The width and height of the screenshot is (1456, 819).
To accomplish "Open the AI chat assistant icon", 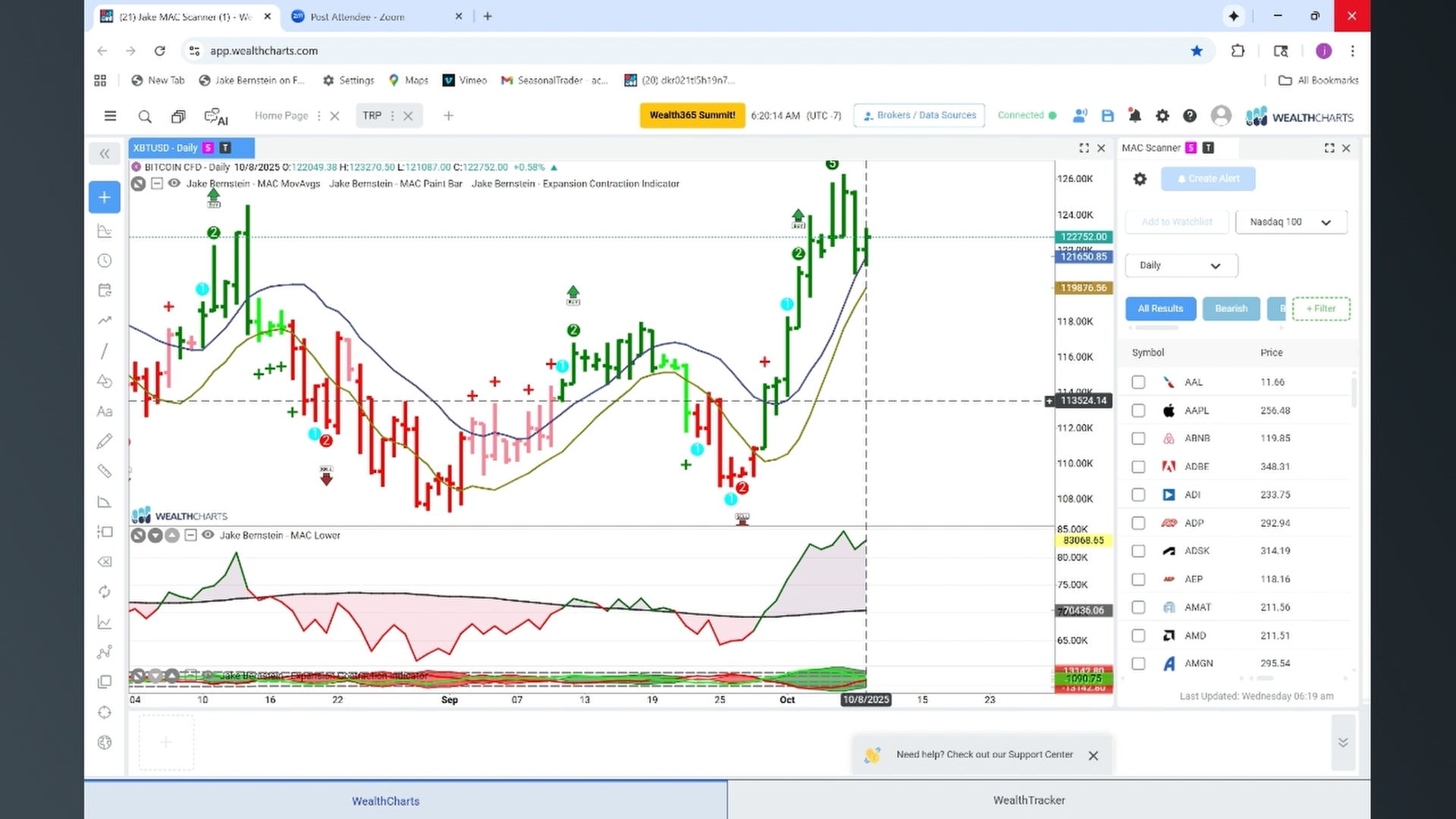I will tap(216, 116).
